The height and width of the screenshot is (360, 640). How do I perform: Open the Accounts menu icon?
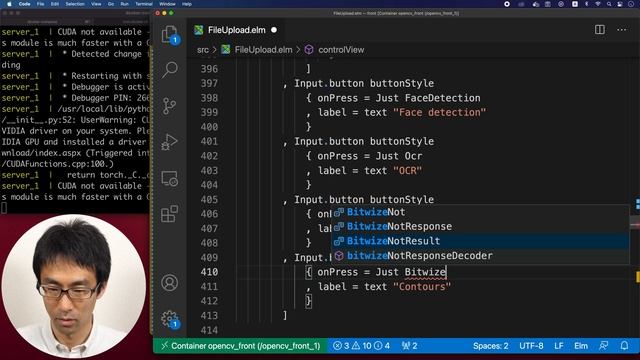[170, 282]
